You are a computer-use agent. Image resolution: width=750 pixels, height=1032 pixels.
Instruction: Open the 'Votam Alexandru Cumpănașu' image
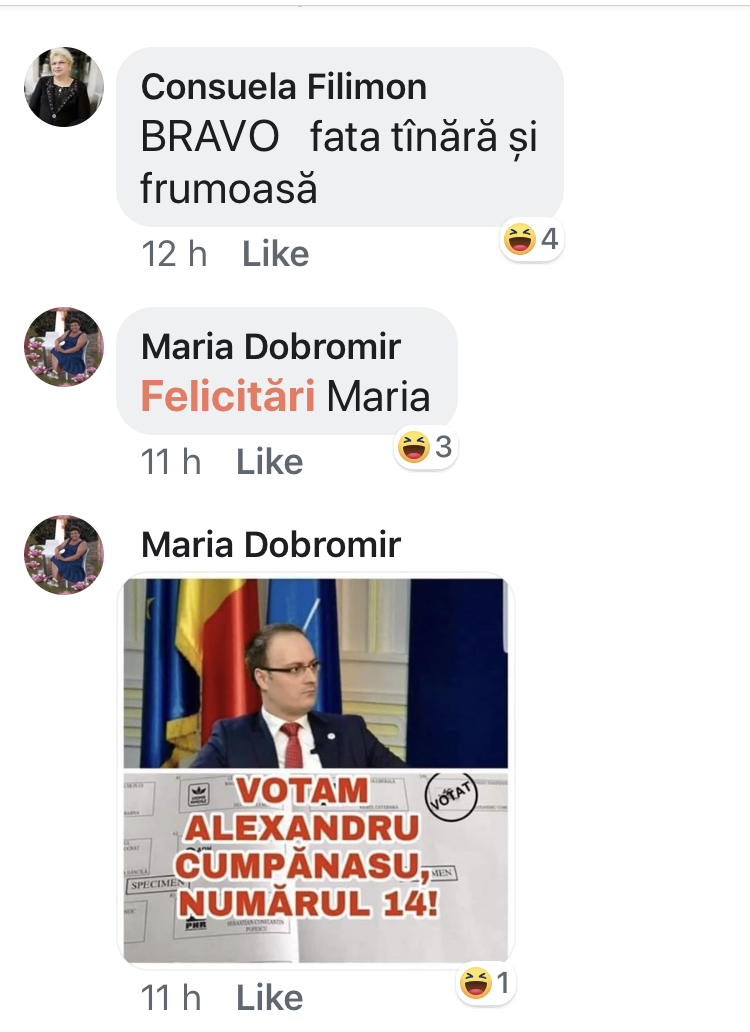point(316,771)
